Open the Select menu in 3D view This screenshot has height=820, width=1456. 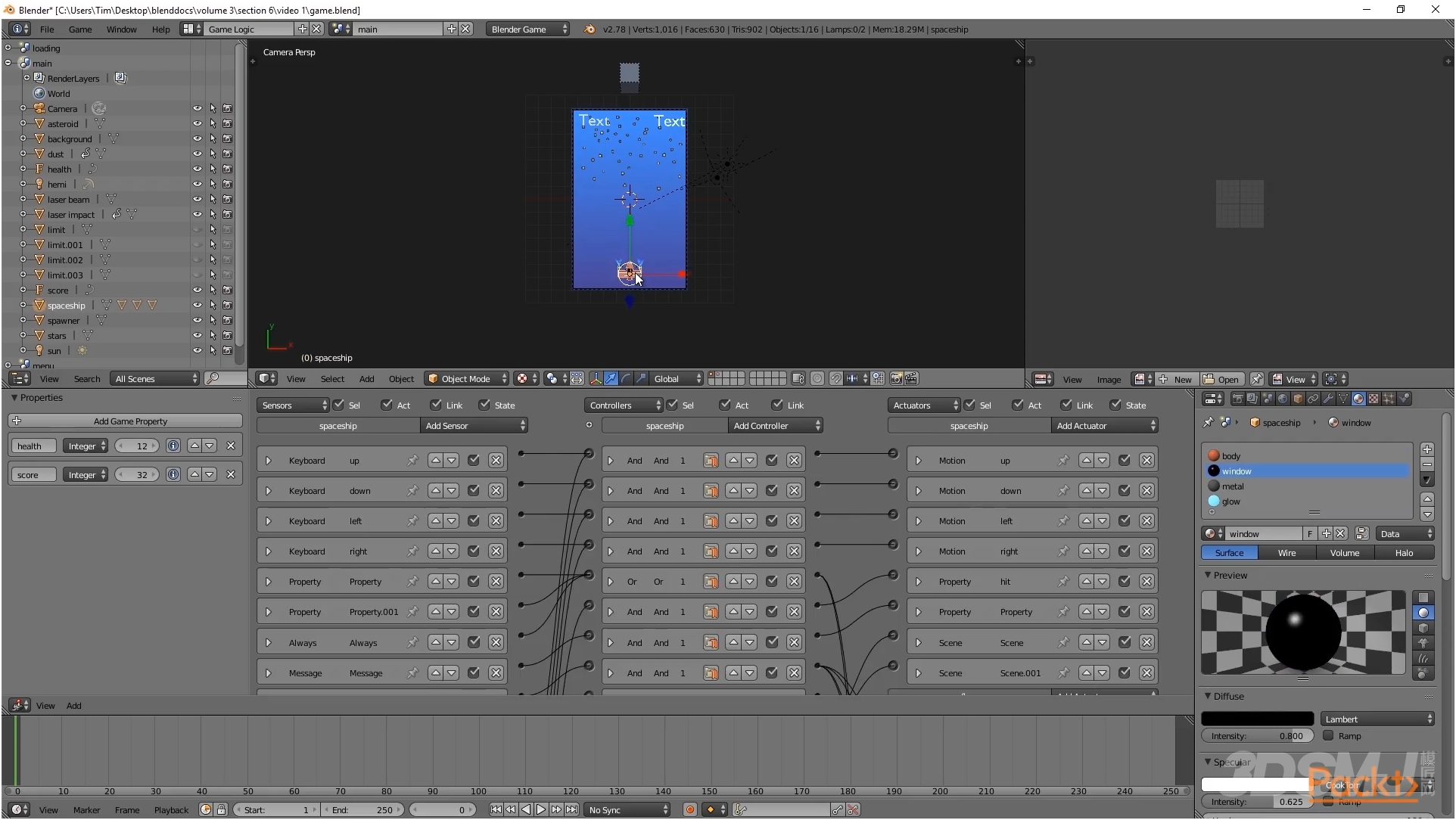point(332,378)
